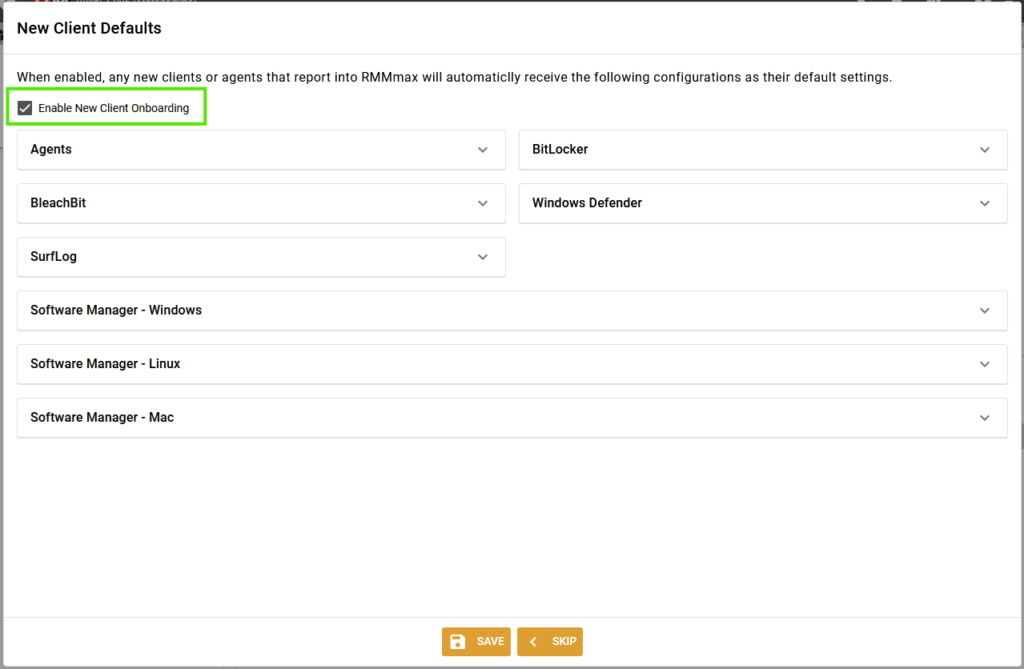Image resolution: width=1024 pixels, height=669 pixels.
Task: Expand Software Manager - Windows chevron
Action: point(984,310)
